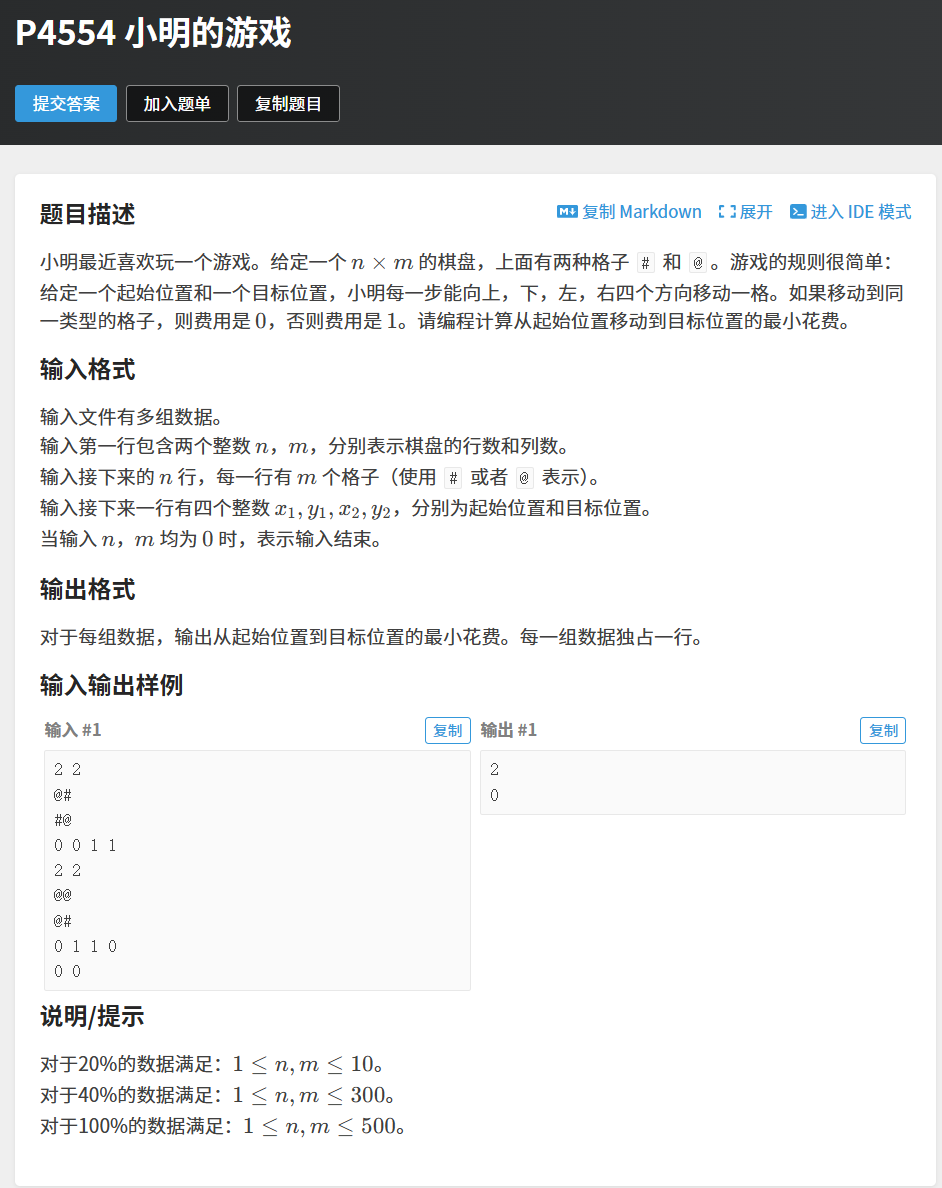Click the constraint line for 40%的数据
Image resolution: width=942 pixels, height=1188 pixels.
tap(218, 1096)
